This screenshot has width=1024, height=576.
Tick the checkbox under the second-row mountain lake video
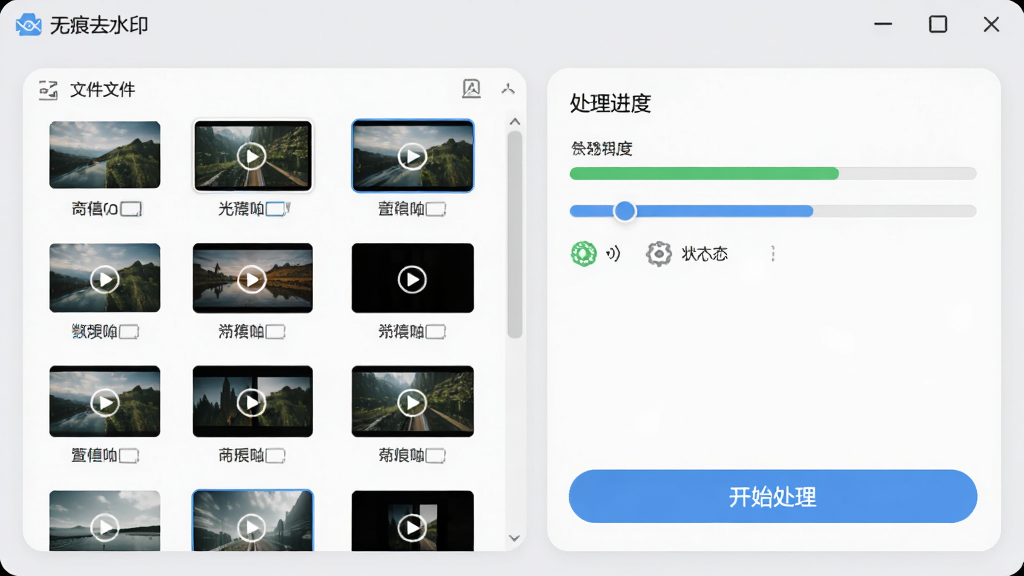[x=129, y=332]
